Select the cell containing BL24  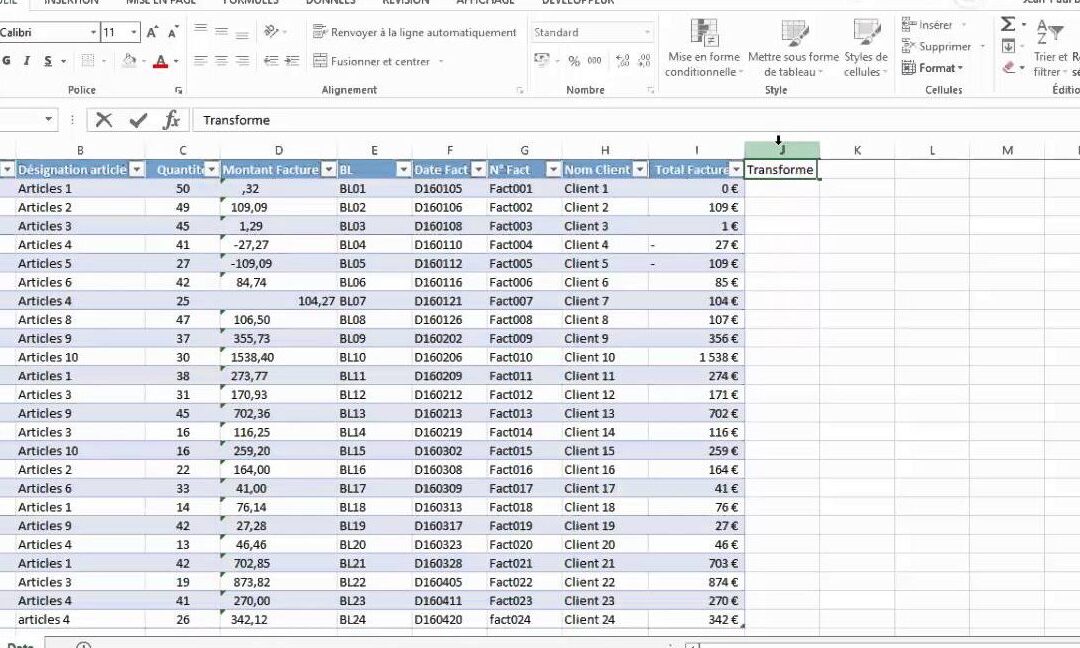coord(374,620)
